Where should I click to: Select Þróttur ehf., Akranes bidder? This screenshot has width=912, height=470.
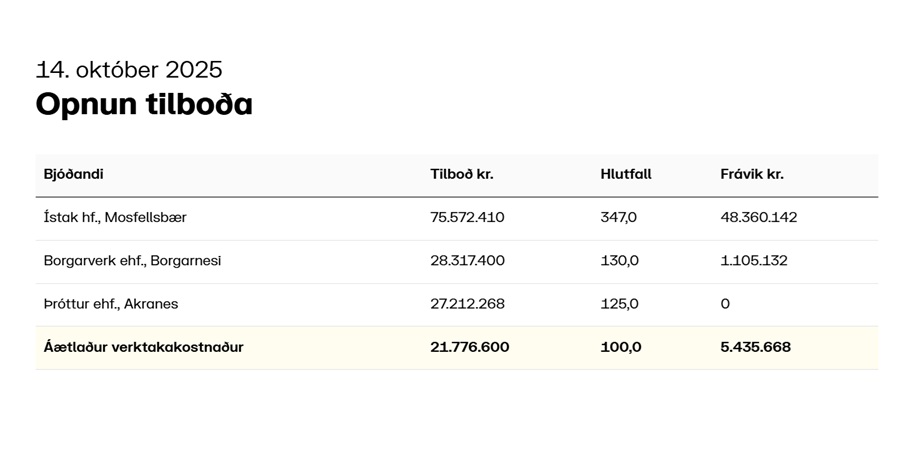tap(111, 304)
